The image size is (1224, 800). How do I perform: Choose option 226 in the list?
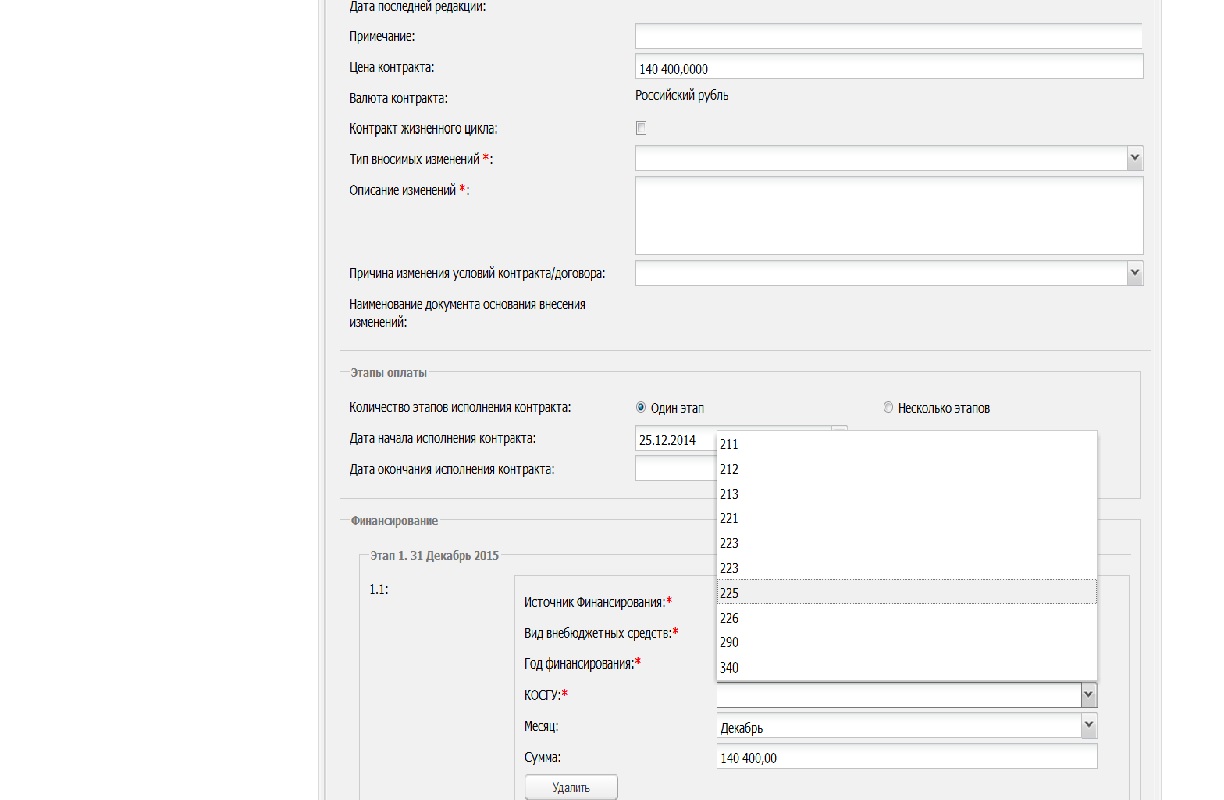tap(906, 618)
